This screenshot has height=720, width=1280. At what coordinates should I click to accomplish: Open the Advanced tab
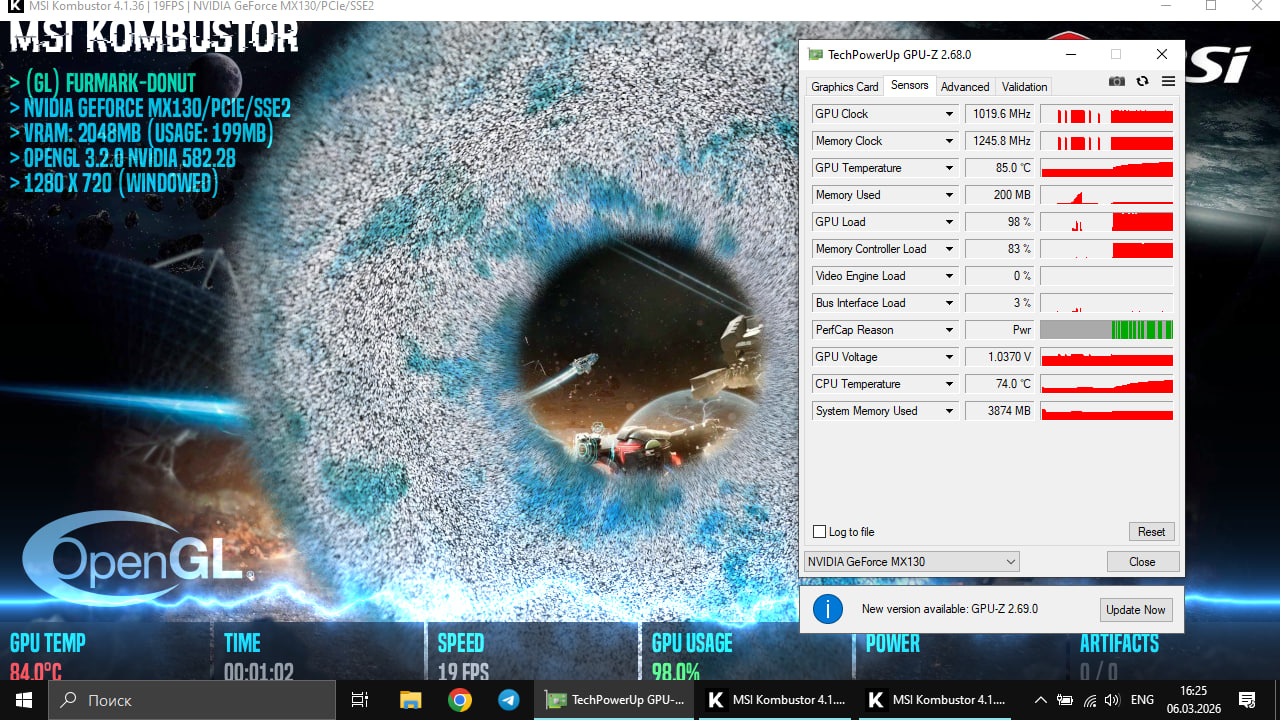click(965, 87)
